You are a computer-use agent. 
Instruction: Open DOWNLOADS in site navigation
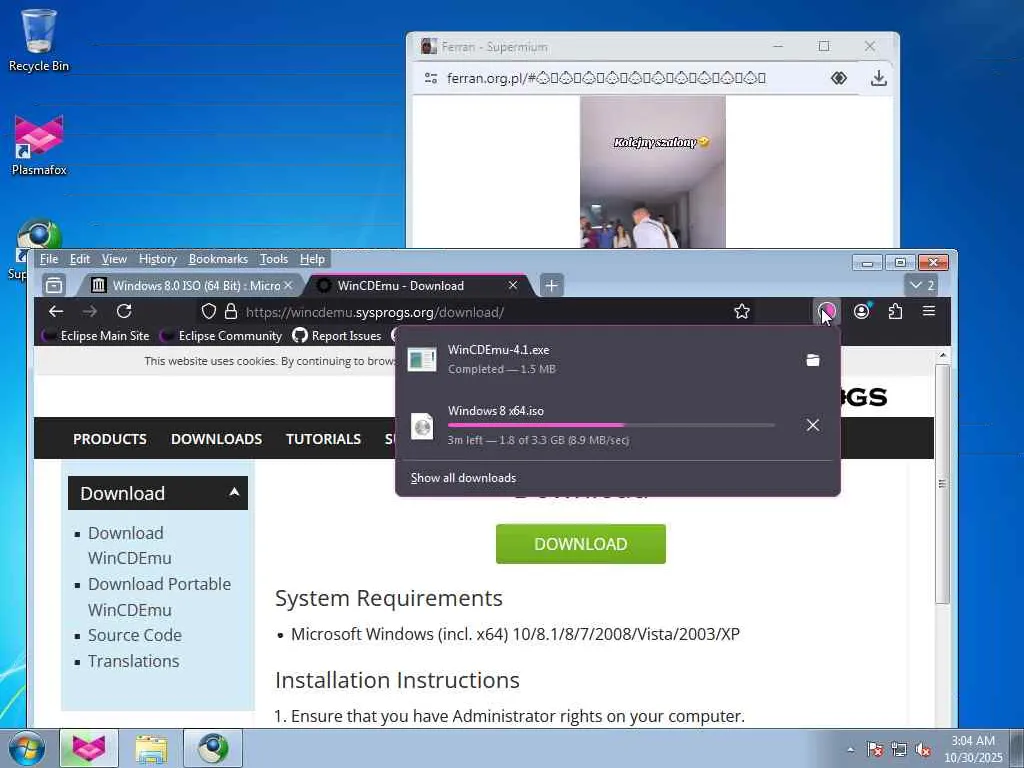tap(216, 439)
